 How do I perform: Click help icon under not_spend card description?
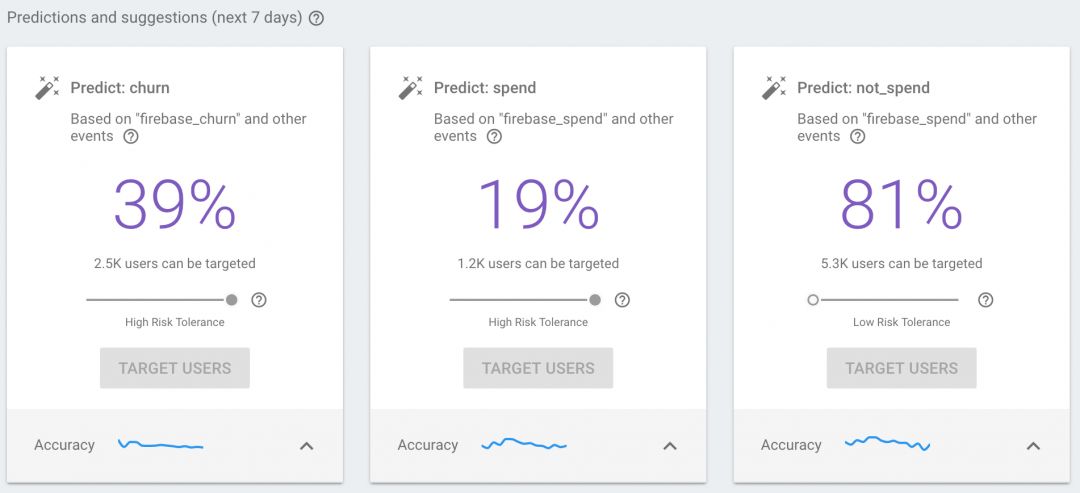[x=857, y=137]
